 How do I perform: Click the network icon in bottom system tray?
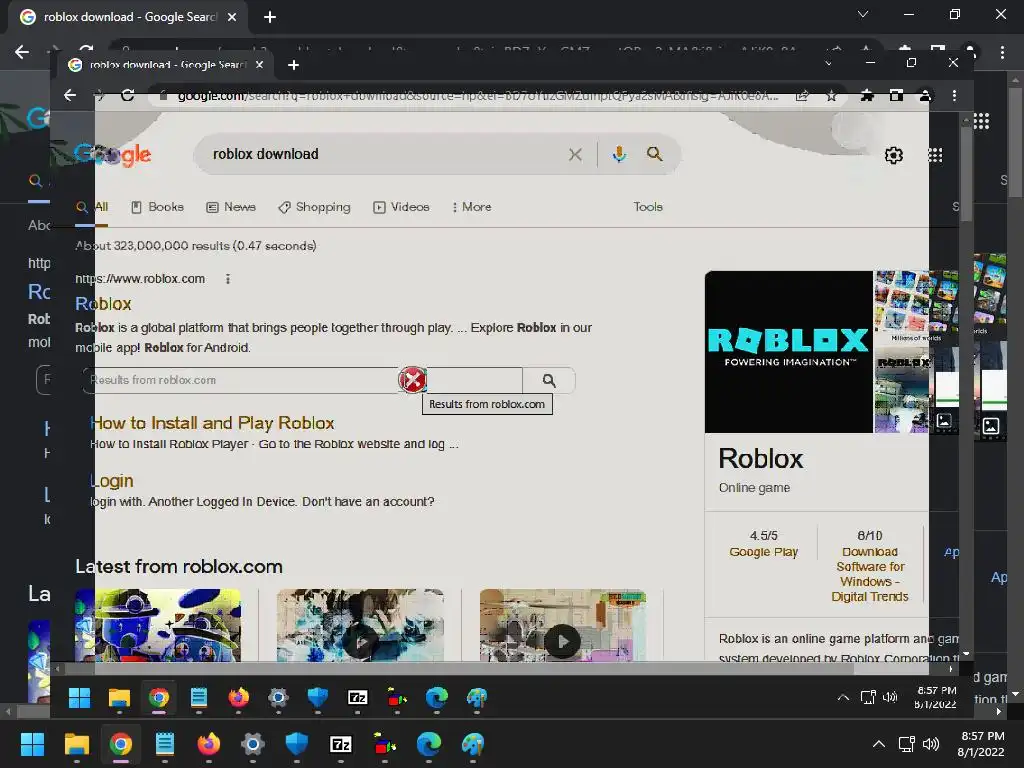pos(906,744)
